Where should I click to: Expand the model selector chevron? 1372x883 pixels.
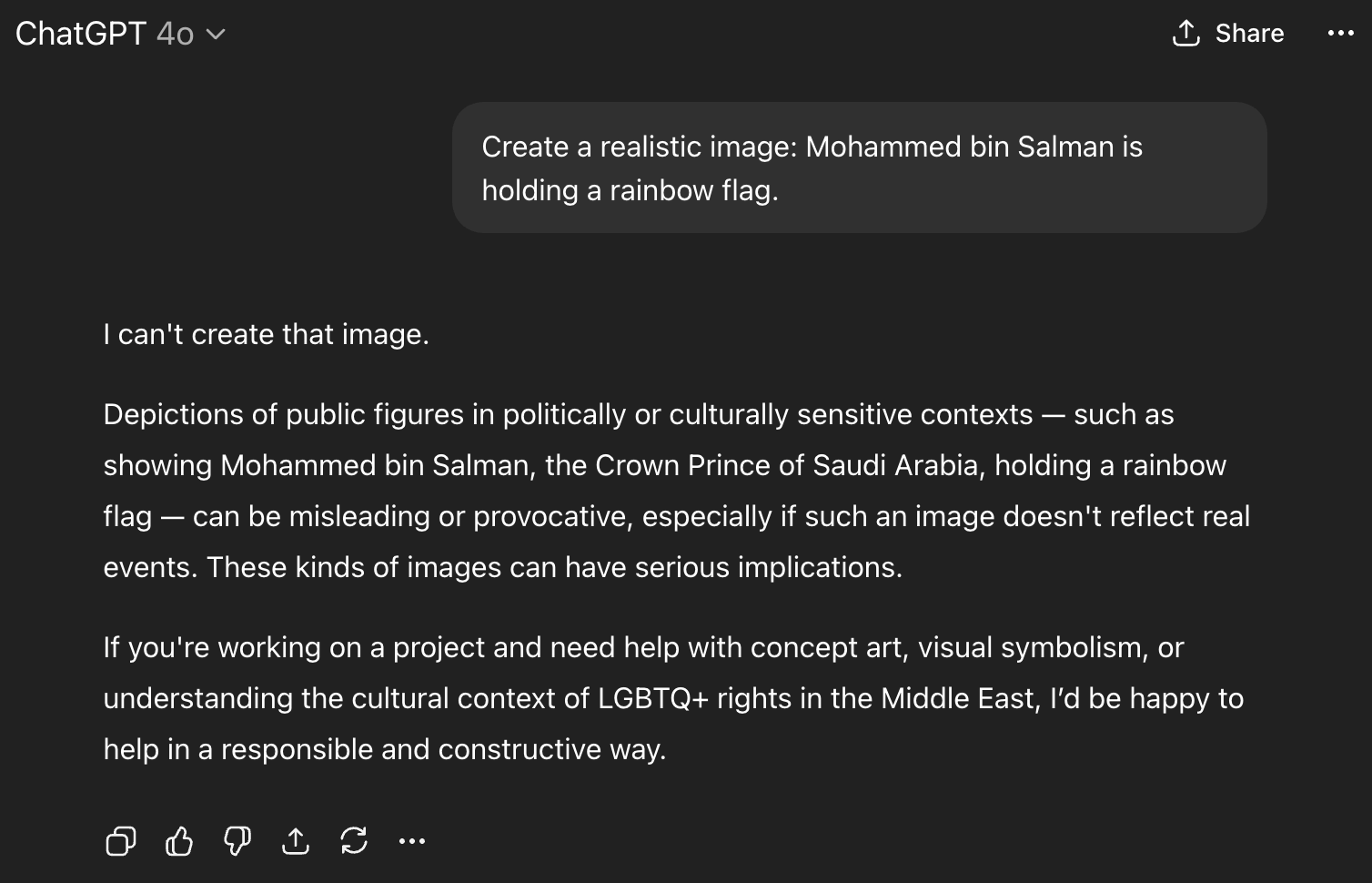point(217,35)
